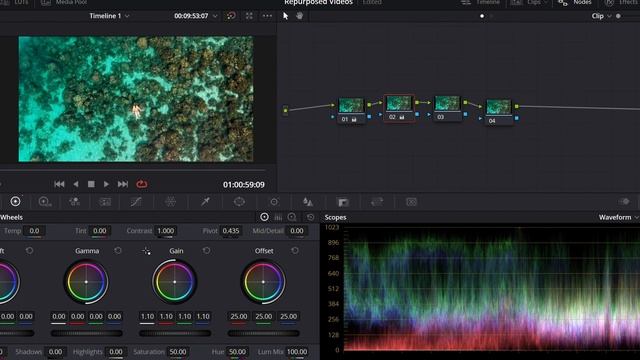The height and width of the screenshot is (360, 640).
Task: Select node 02 in the graph
Action: [x=399, y=108]
